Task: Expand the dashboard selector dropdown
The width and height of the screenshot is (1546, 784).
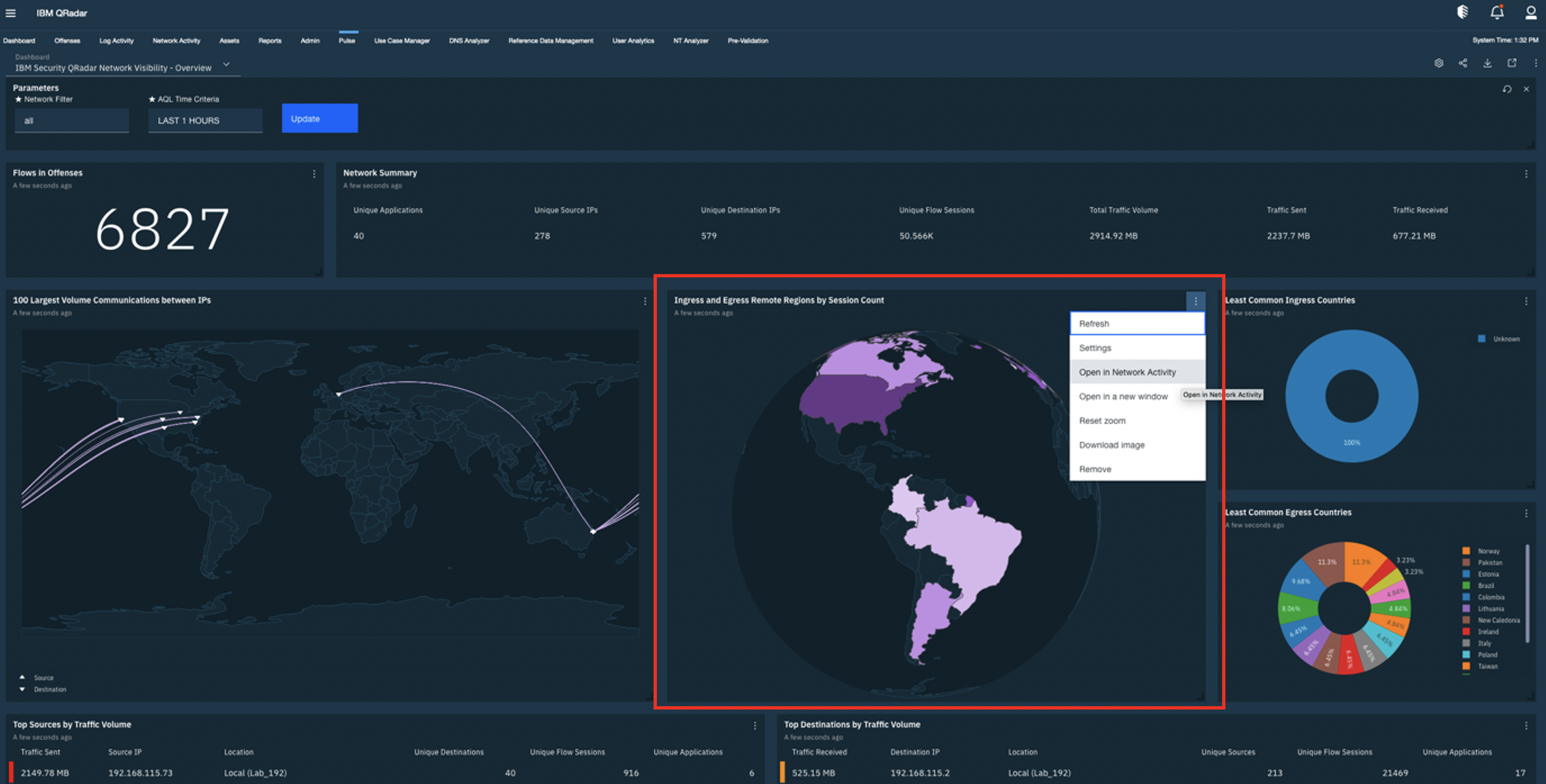Action: coord(226,64)
